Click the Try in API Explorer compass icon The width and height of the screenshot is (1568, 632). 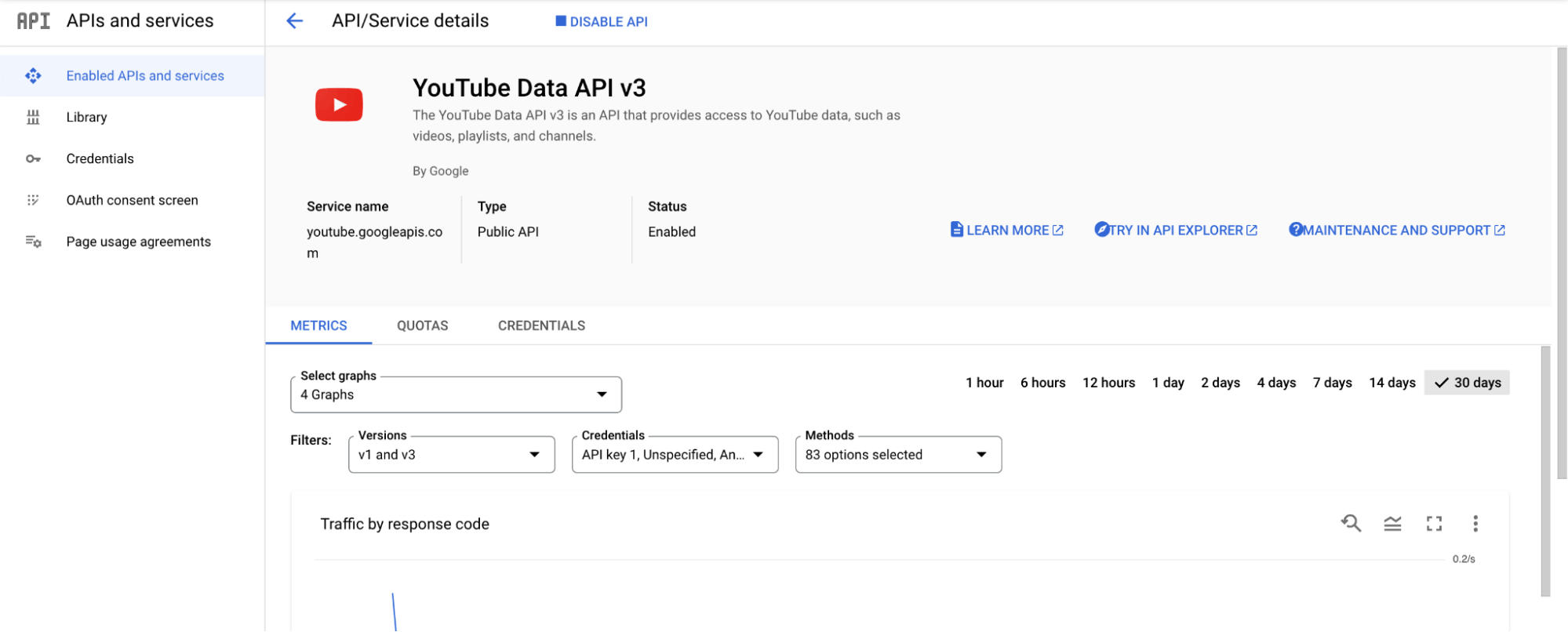tap(1101, 230)
